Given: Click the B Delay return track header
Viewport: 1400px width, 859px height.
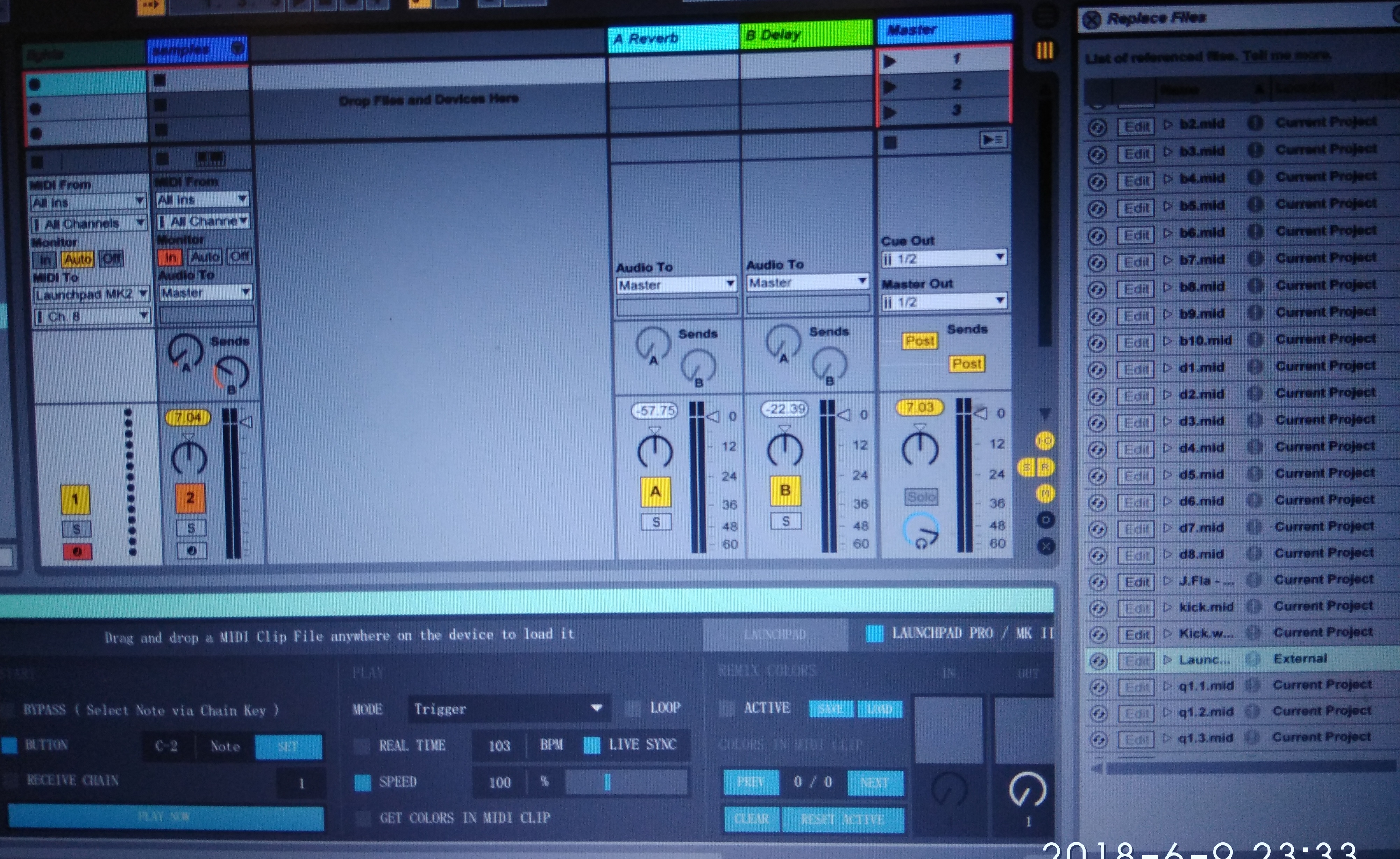Looking at the screenshot, I should tap(805, 35).
